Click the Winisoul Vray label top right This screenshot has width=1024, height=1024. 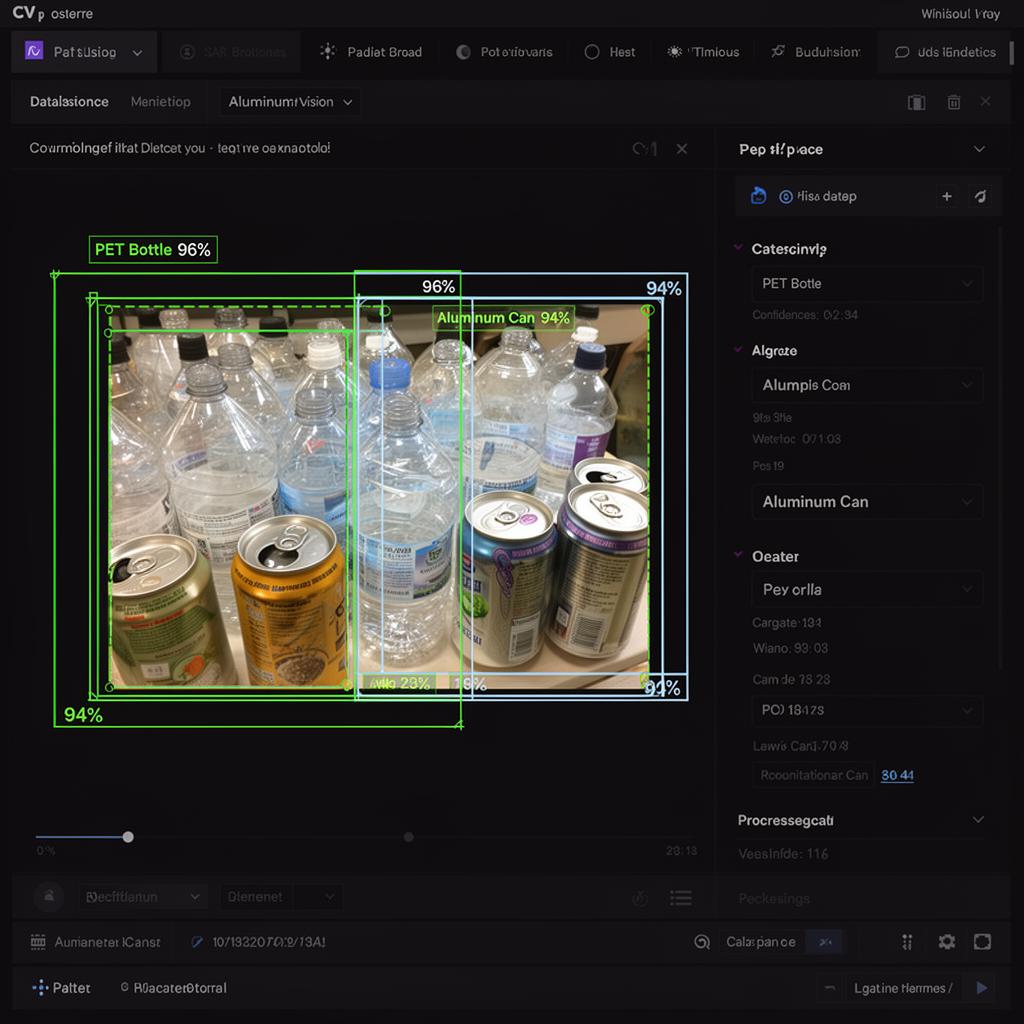click(x=960, y=14)
